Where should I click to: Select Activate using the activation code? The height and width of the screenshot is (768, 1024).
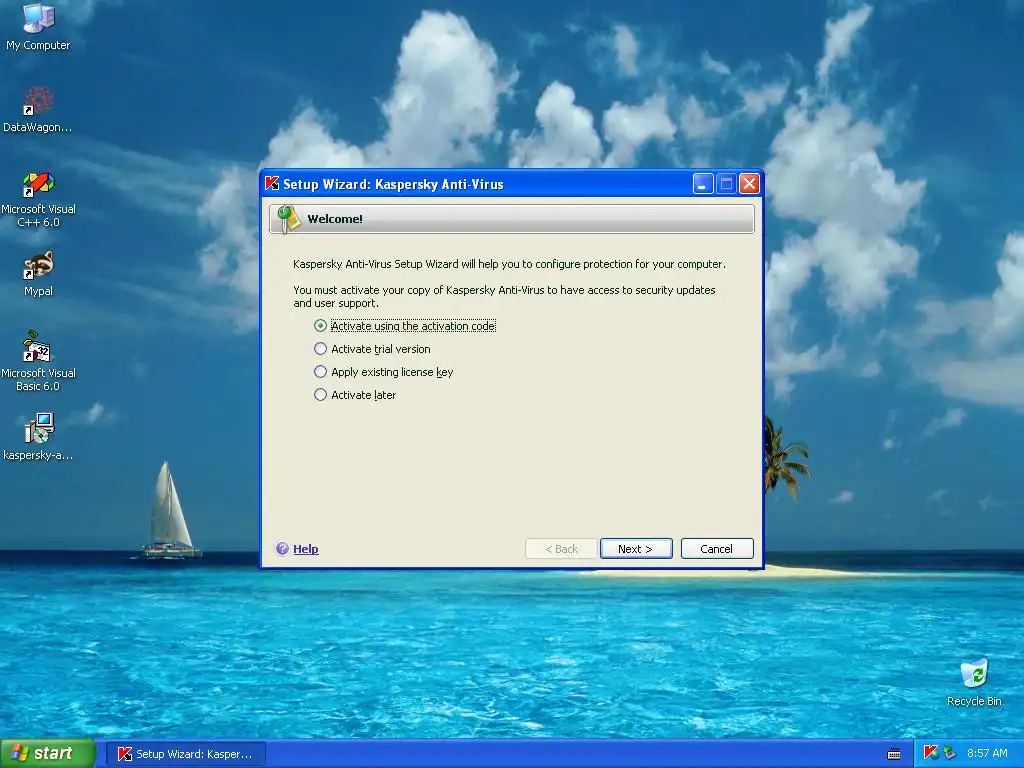tap(404, 326)
